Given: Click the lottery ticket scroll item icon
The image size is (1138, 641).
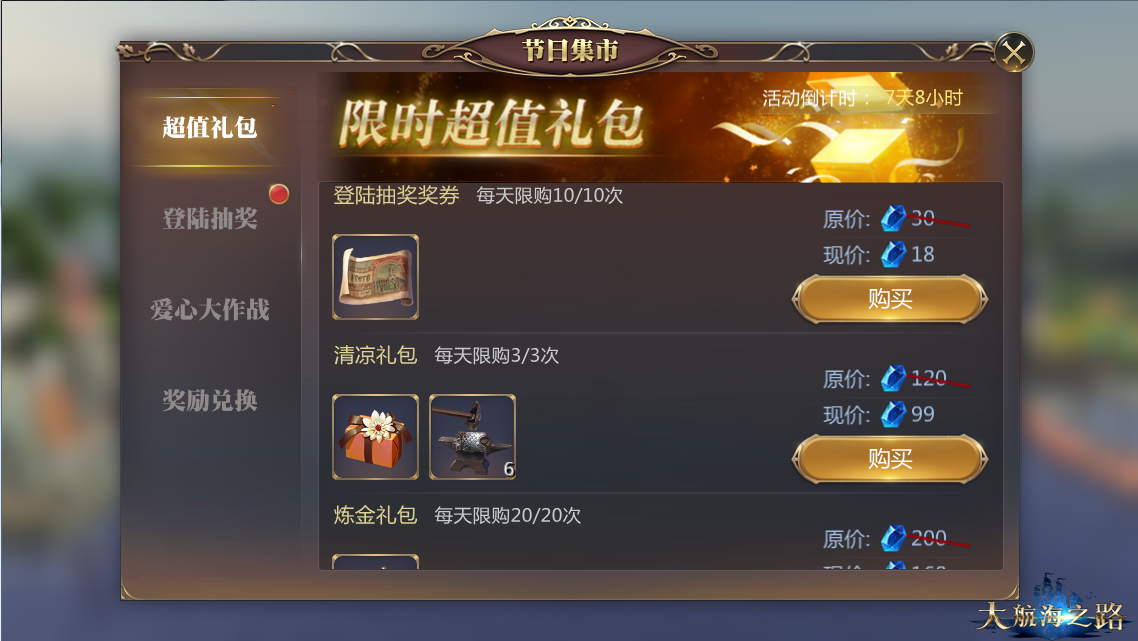Looking at the screenshot, I should click(375, 277).
